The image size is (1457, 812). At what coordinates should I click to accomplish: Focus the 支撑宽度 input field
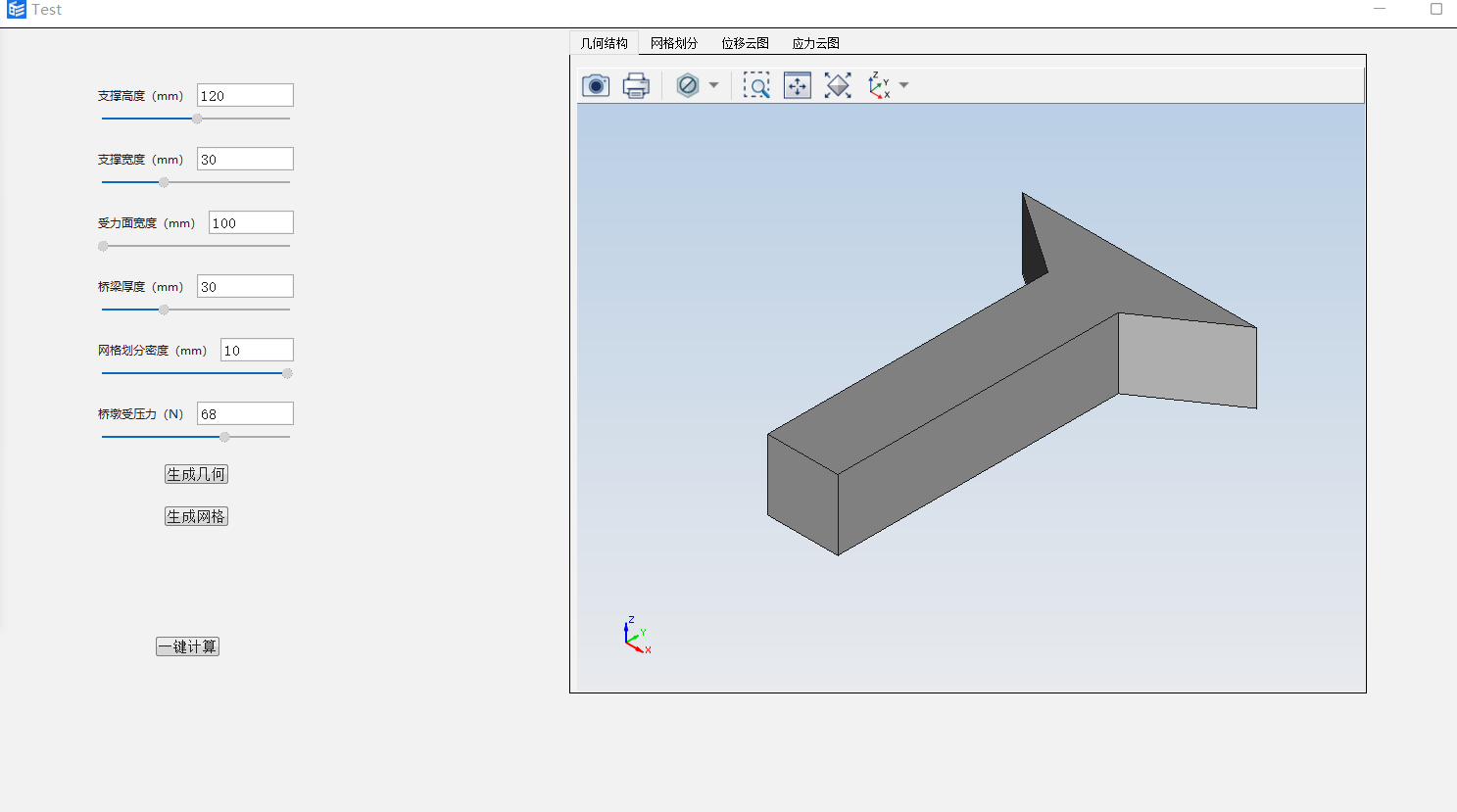point(245,159)
